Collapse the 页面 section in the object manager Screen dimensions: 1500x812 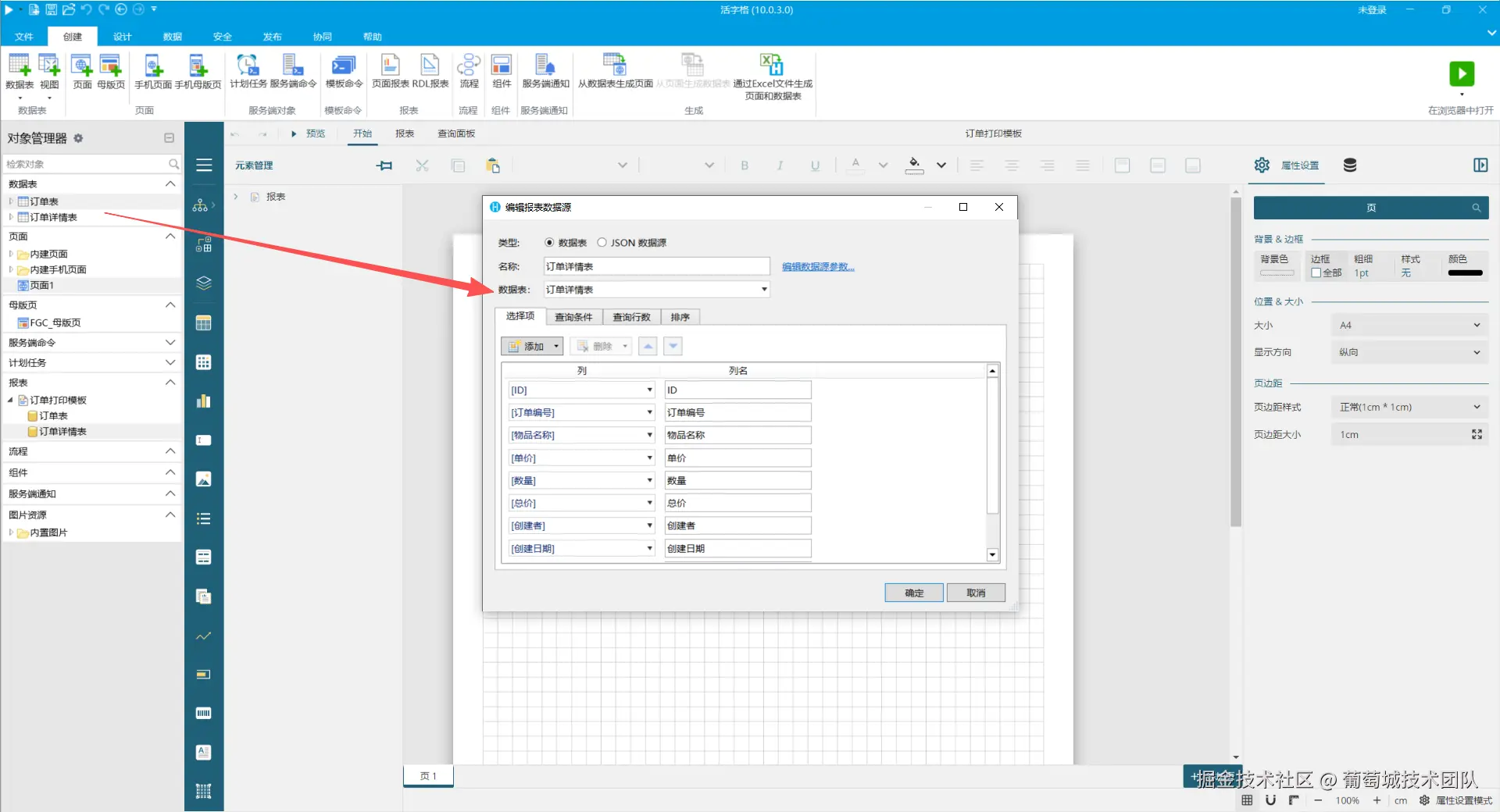point(170,236)
